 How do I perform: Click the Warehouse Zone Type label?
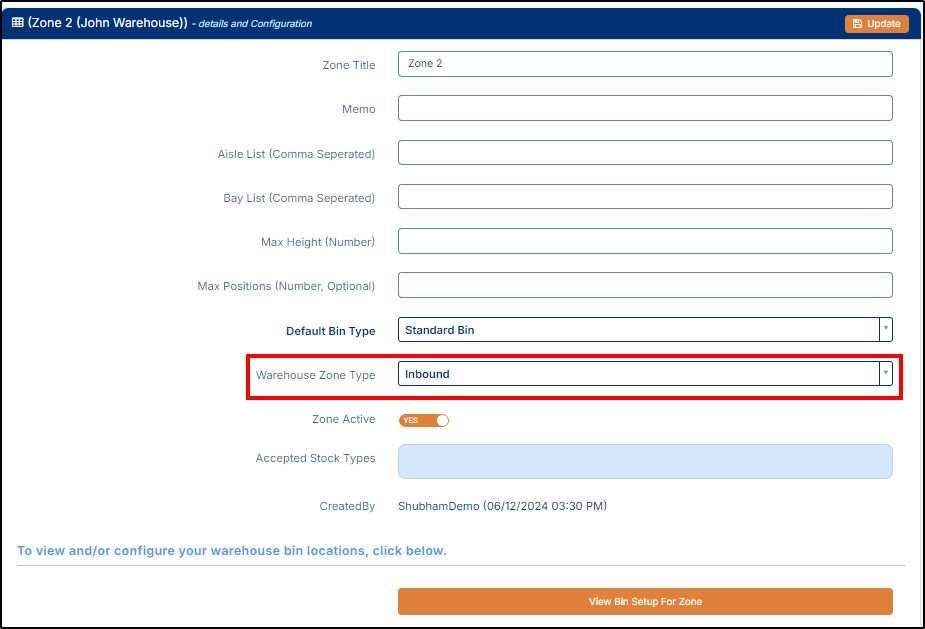click(x=315, y=375)
